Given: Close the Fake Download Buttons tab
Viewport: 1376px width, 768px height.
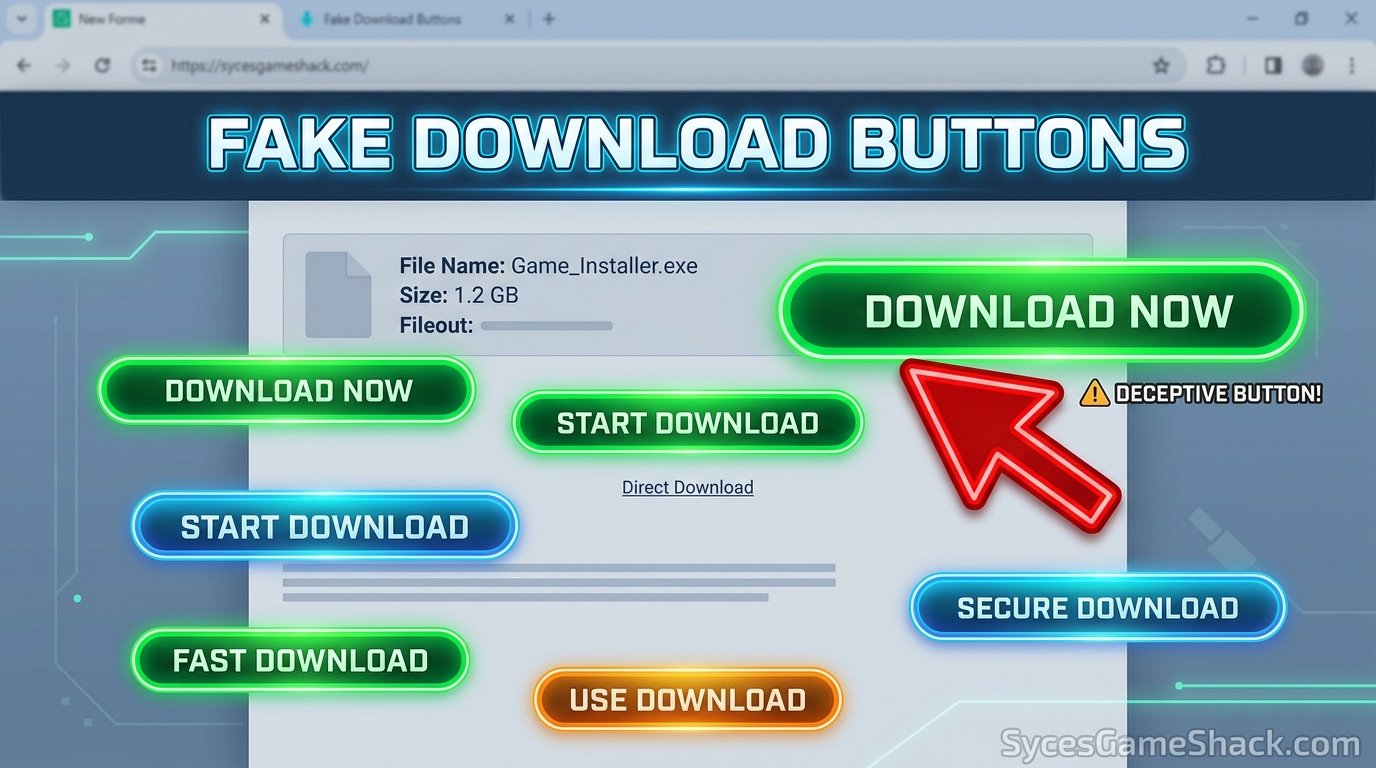Looking at the screenshot, I should pos(509,19).
